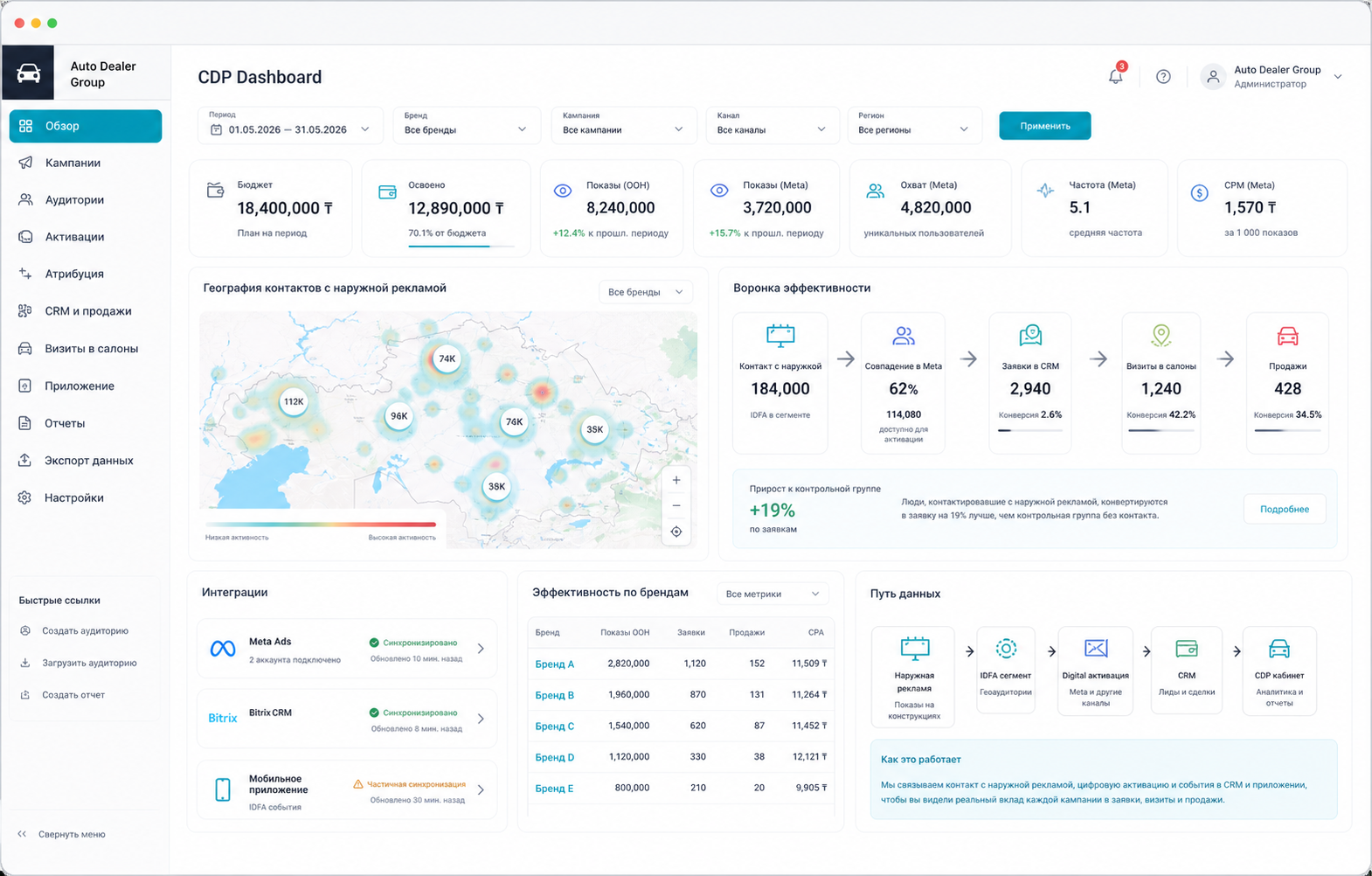
Task: Click the IDFA сегмент target icon
Action: (x=1006, y=649)
